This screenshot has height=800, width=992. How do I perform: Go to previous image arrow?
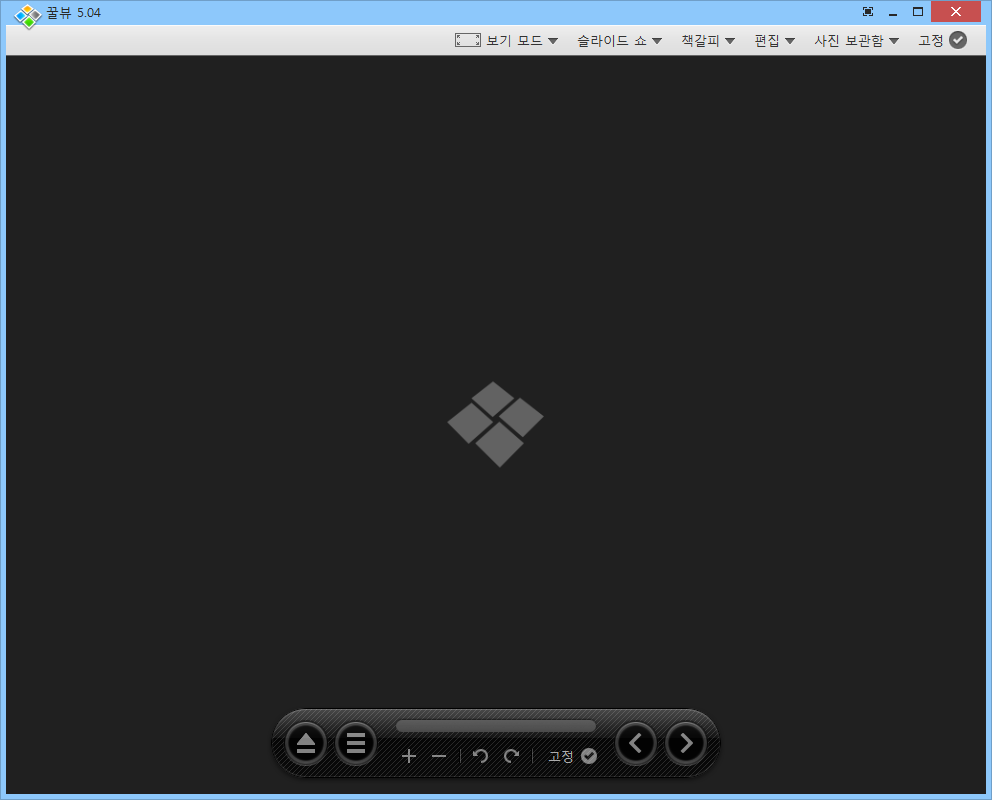click(636, 743)
